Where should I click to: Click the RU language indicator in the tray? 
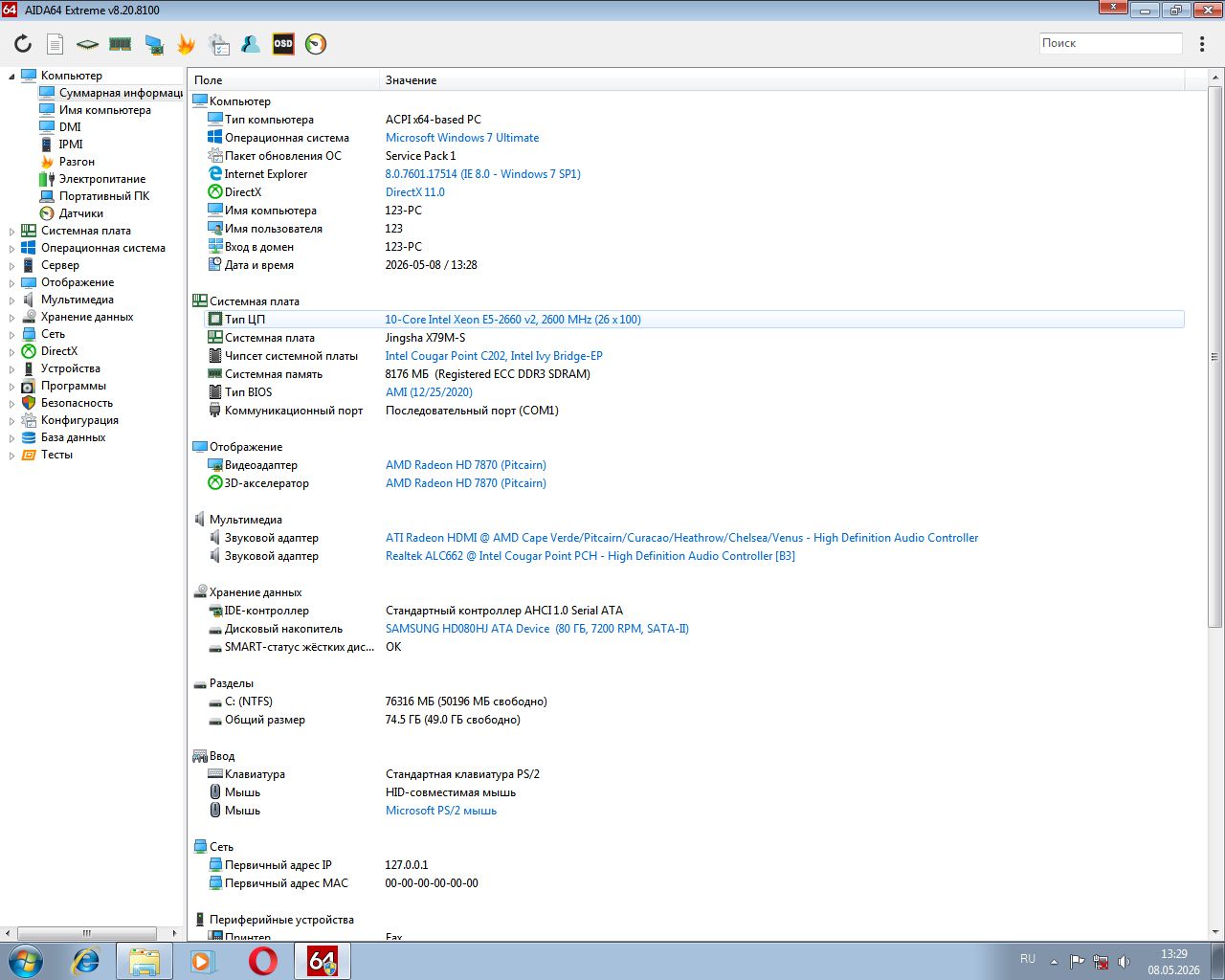click(x=1028, y=959)
